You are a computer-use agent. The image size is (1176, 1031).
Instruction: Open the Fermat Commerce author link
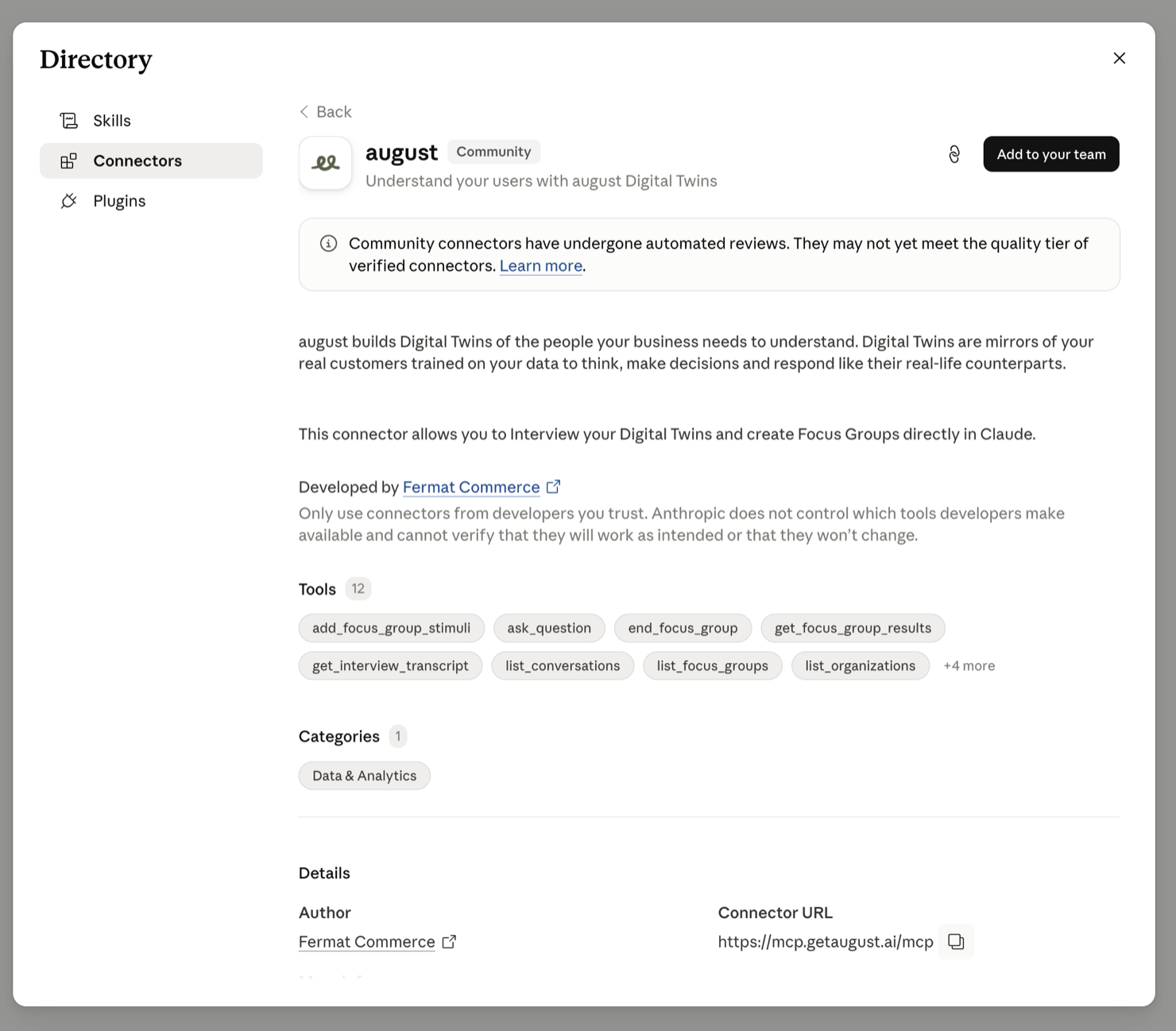click(x=367, y=942)
